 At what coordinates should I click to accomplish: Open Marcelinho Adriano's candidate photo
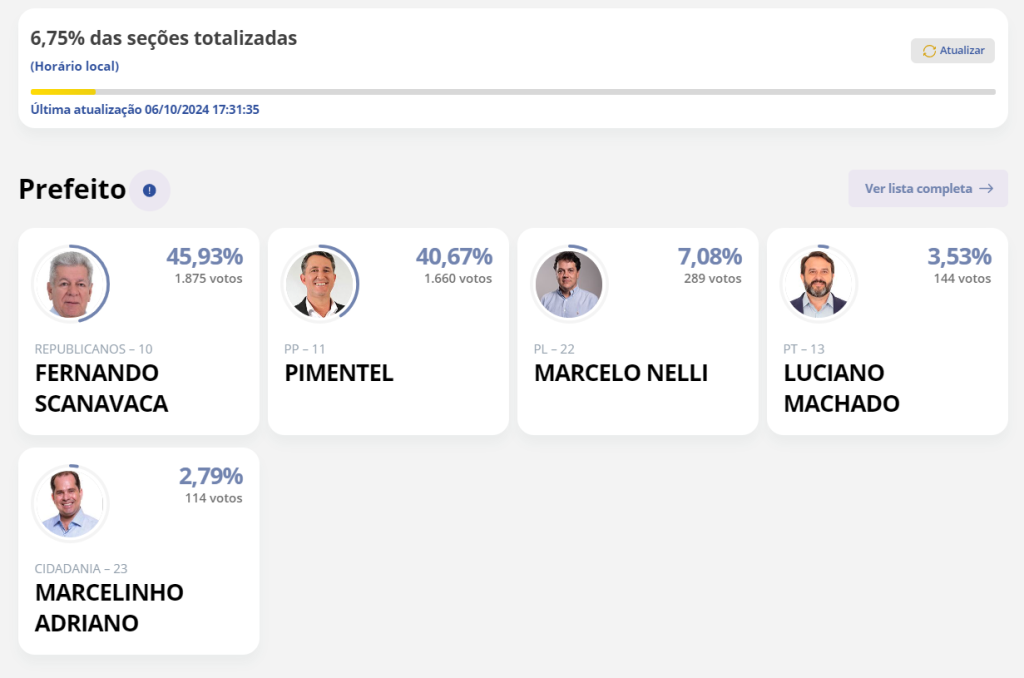[x=69, y=503]
